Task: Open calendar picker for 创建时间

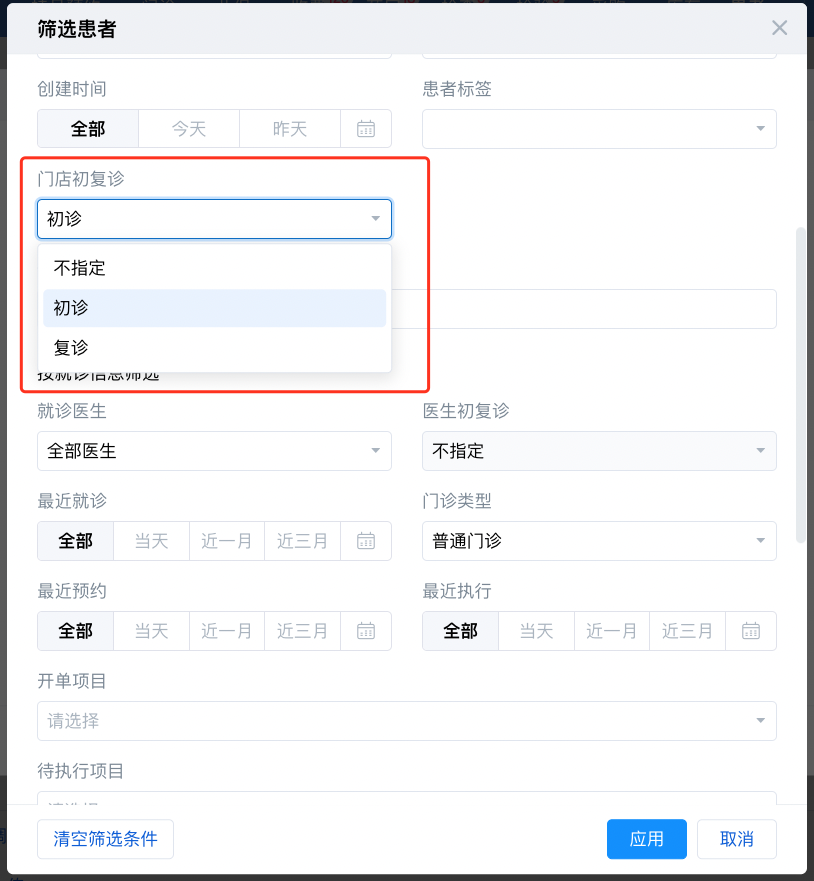Action: (366, 129)
